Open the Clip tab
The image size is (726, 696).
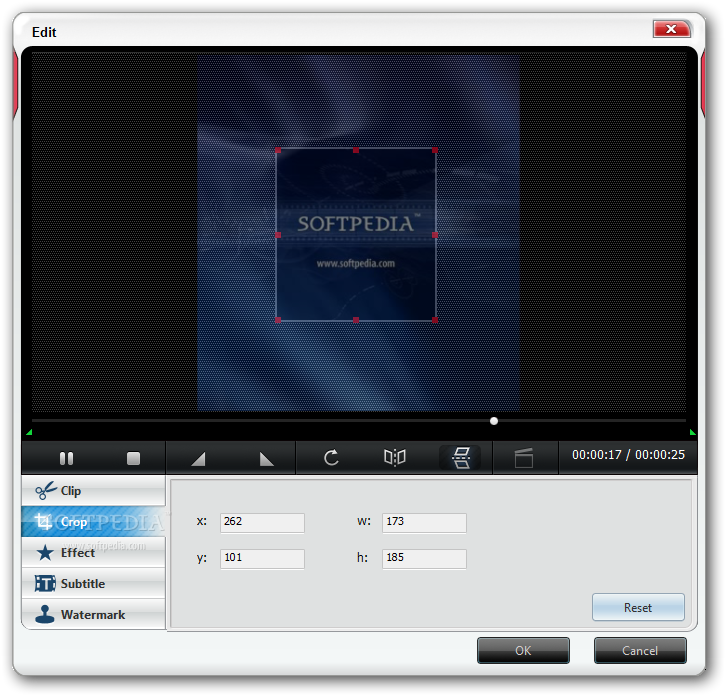tap(94, 490)
